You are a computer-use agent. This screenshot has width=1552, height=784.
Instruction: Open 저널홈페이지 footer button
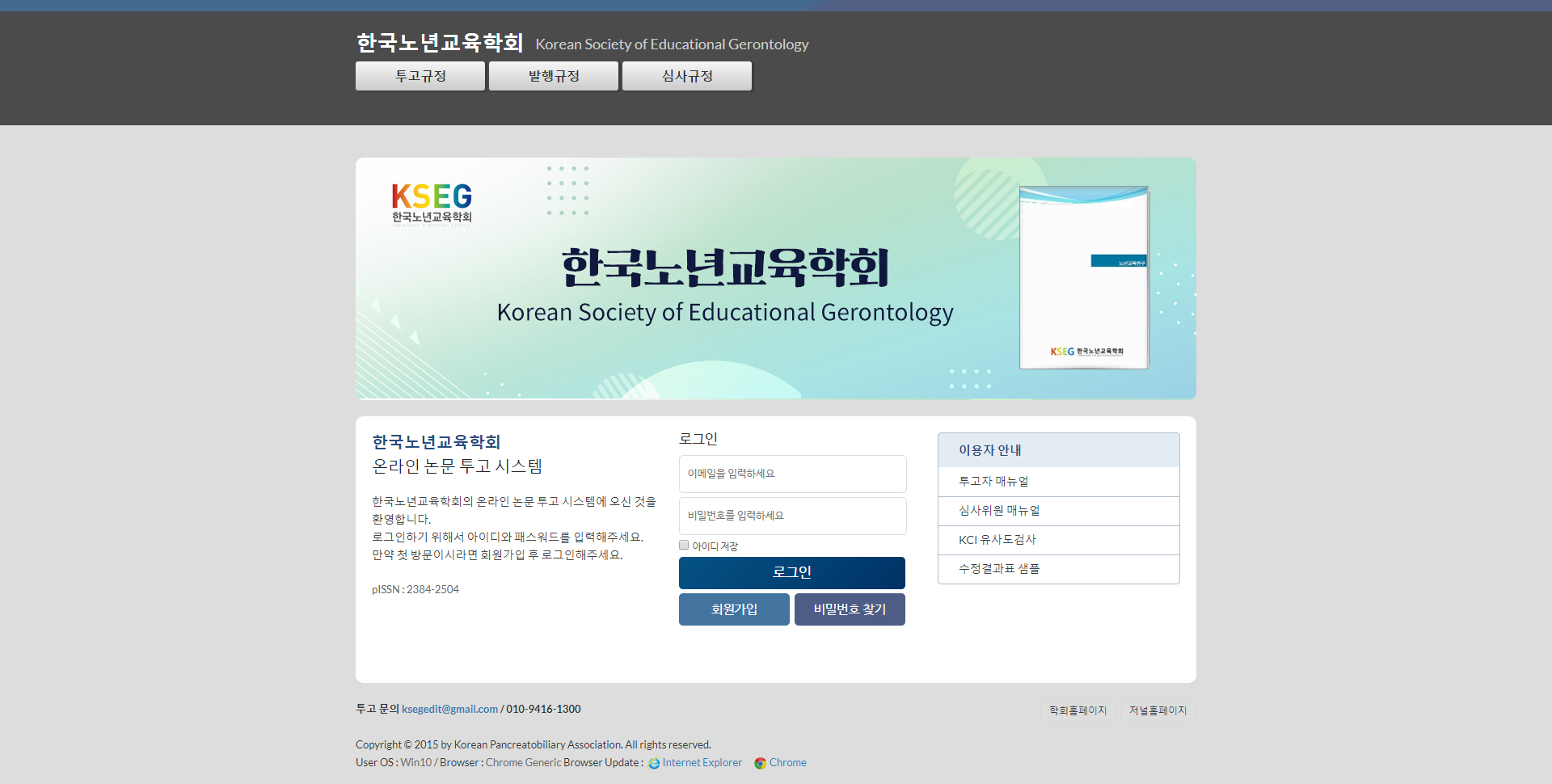point(1158,710)
